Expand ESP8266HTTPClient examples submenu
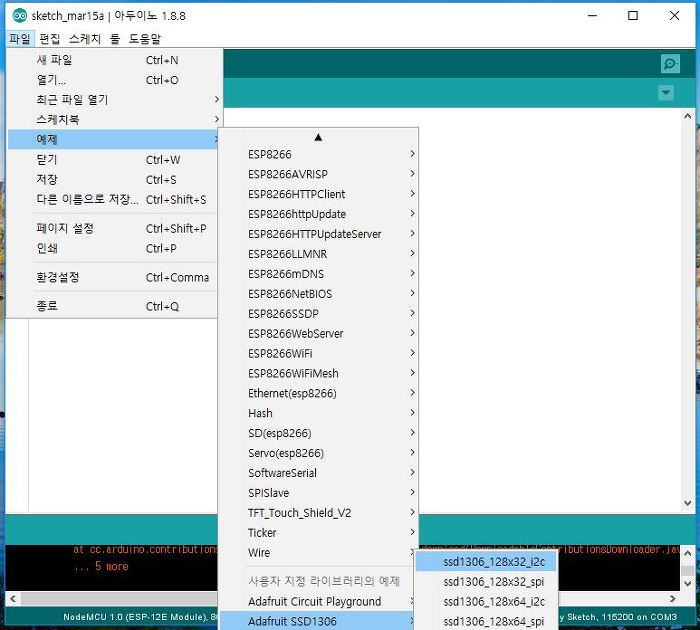Screen dimensions: 700x630 point(318,194)
